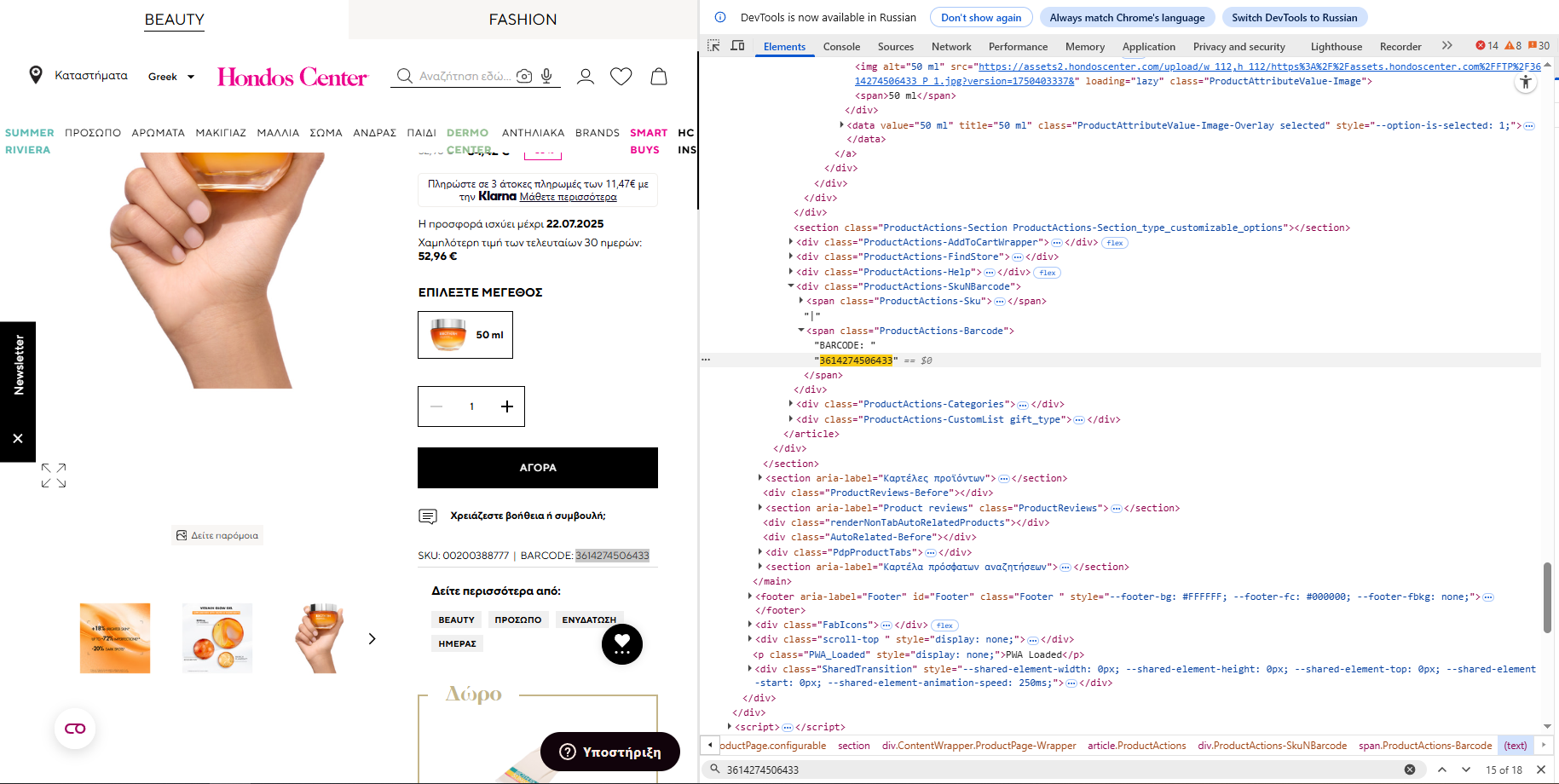This screenshot has height=784, width=1559.
Task: Open the Greek language dropdown
Action: coord(171,77)
